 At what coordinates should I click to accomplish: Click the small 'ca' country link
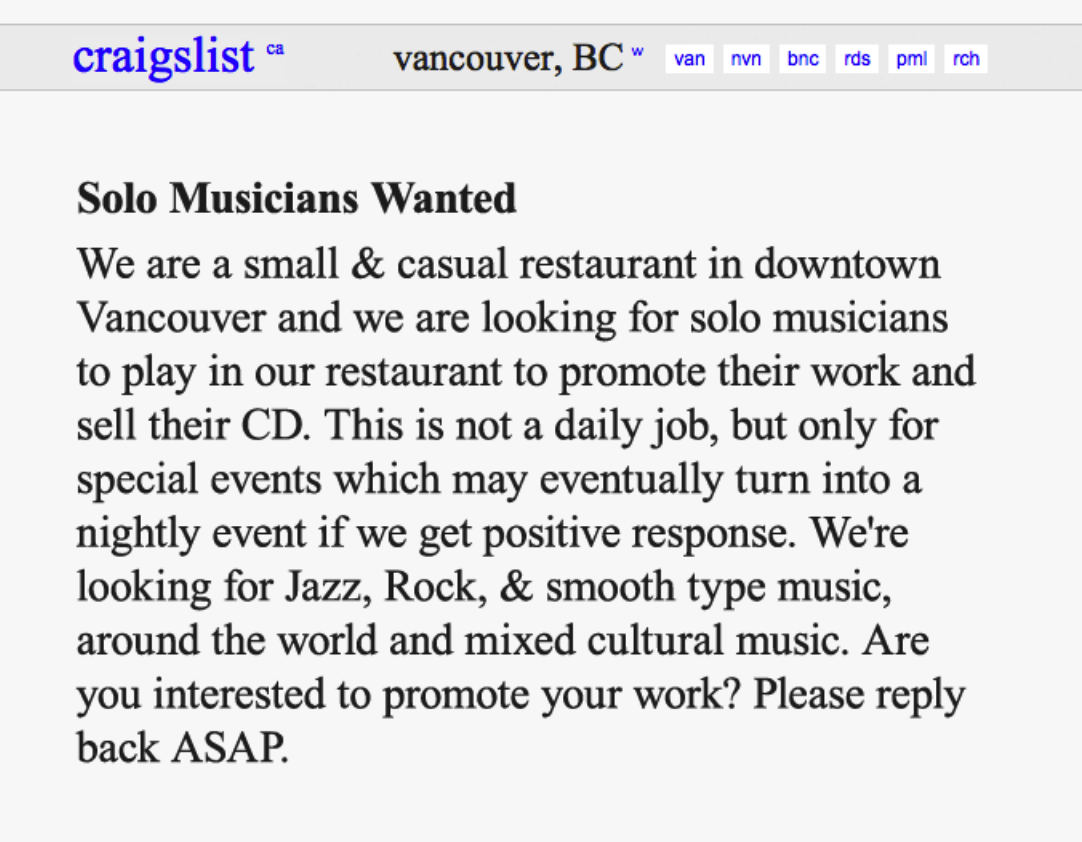pyautogui.click(x=275, y=48)
